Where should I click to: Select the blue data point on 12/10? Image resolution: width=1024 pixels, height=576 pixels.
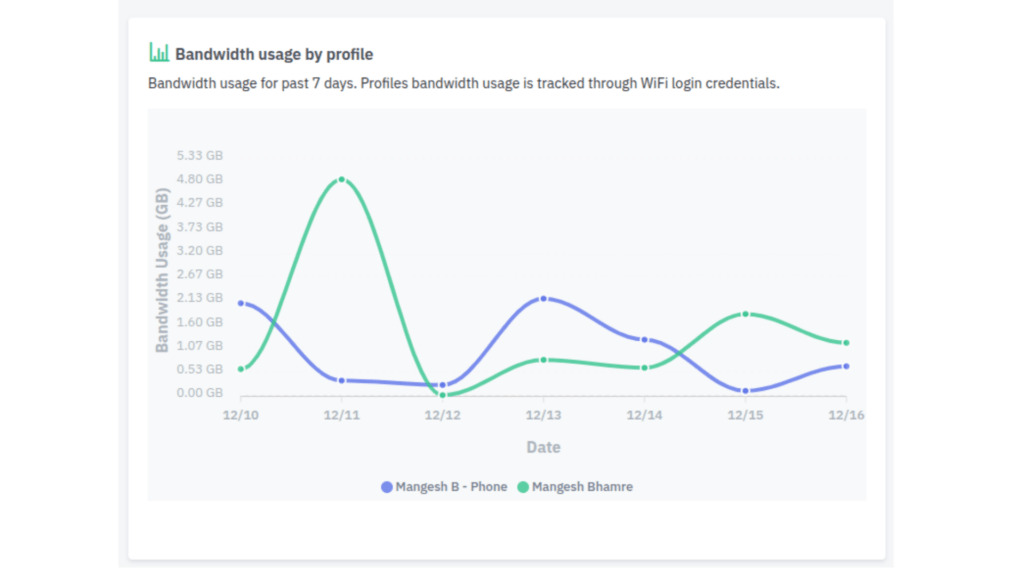241,303
